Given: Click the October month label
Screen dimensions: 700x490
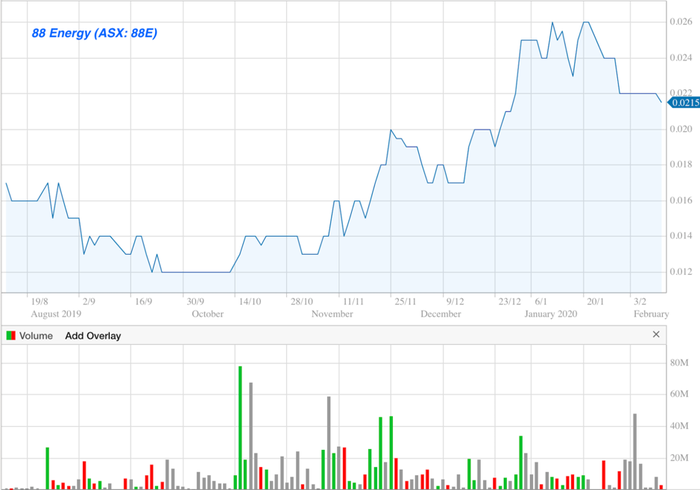Looking at the screenshot, I should 208,314.
